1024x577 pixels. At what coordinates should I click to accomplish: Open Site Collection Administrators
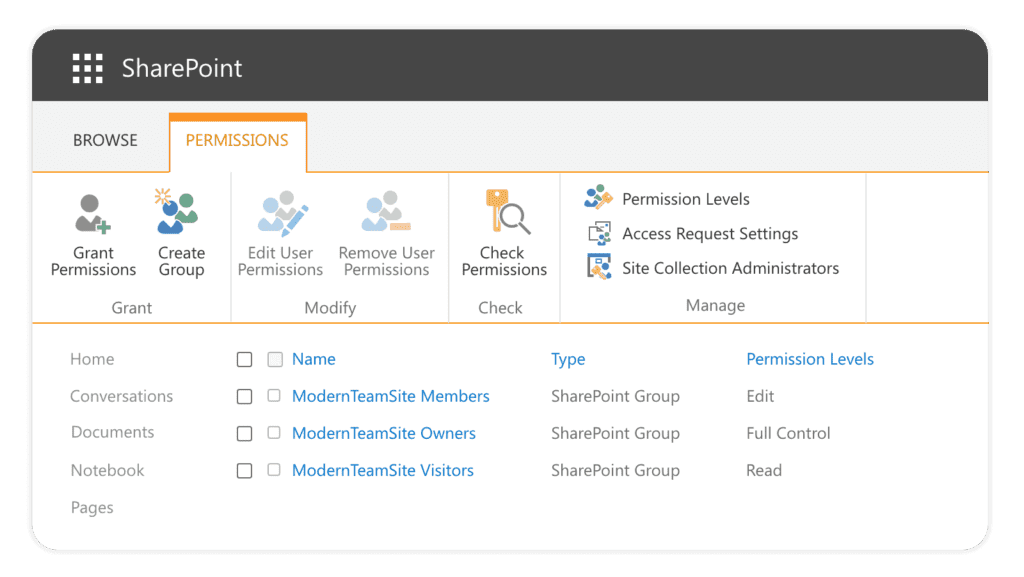730,268
